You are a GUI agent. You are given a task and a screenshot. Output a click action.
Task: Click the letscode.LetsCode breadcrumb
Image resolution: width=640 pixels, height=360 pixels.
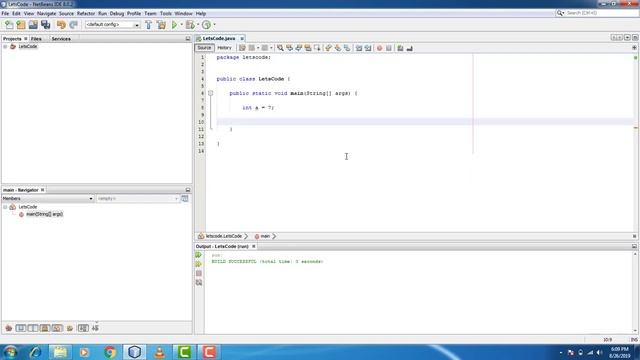click(223, 236)
